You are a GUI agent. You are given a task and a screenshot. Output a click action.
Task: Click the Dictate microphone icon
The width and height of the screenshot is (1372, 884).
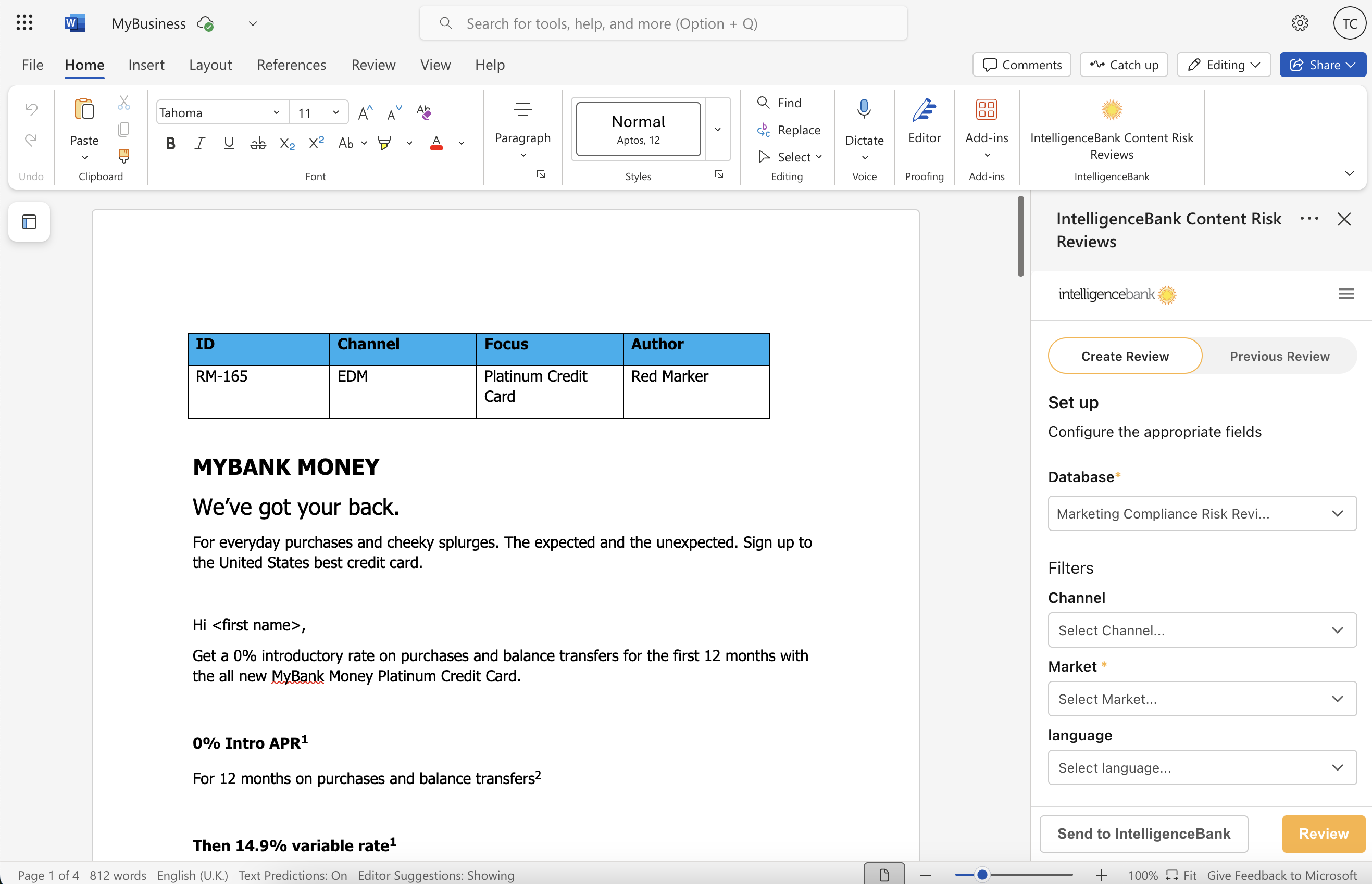864,109
